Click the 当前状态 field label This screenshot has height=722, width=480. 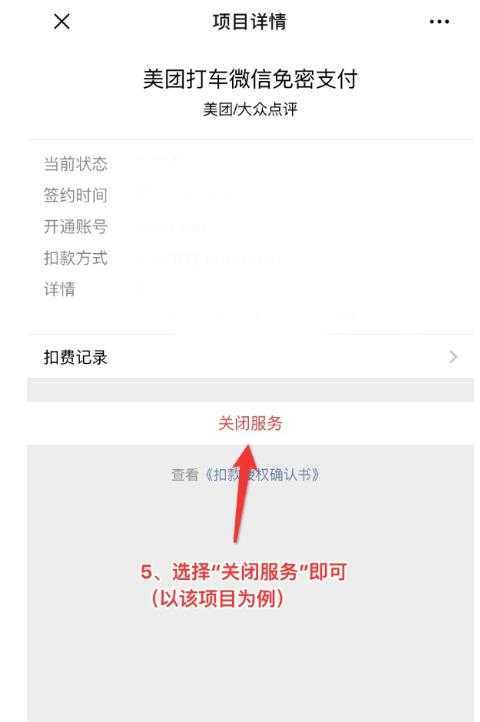pos(76,164)
